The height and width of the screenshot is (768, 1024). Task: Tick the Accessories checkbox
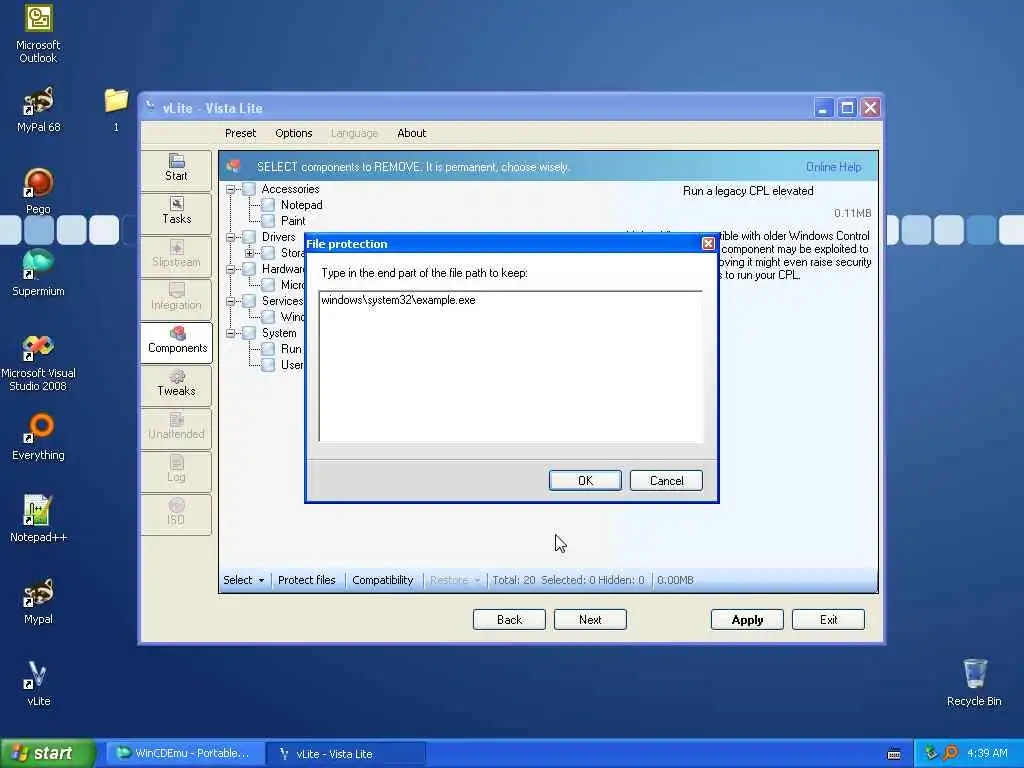point(249,189)
